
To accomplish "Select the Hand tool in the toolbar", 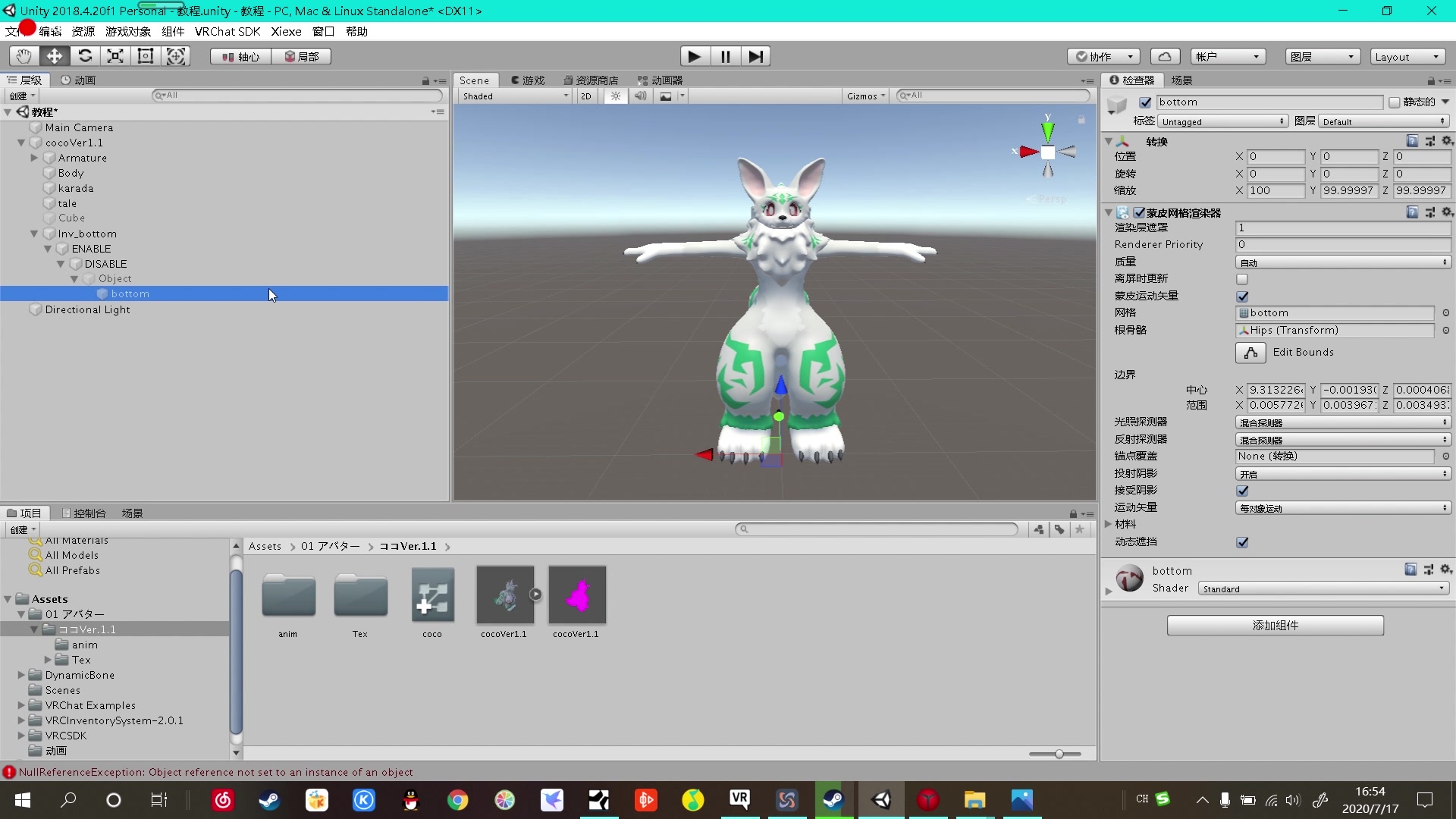I will click(x=23, y=56).
